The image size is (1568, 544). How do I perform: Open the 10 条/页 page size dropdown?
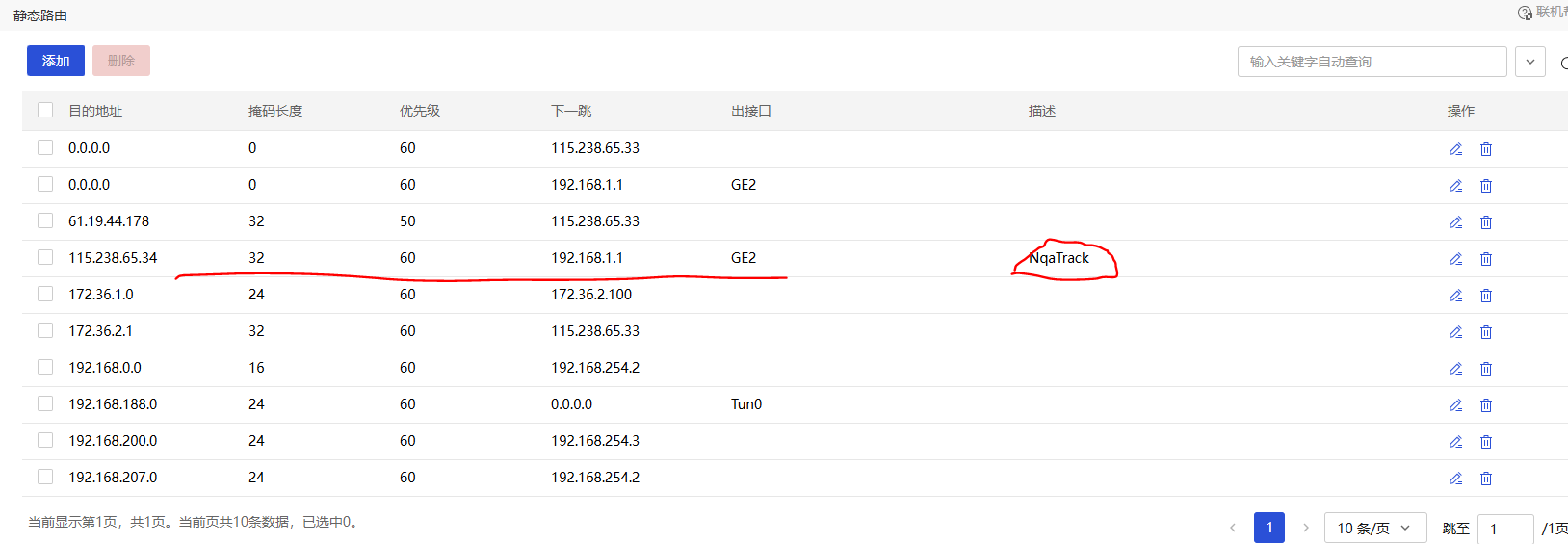1374,528
